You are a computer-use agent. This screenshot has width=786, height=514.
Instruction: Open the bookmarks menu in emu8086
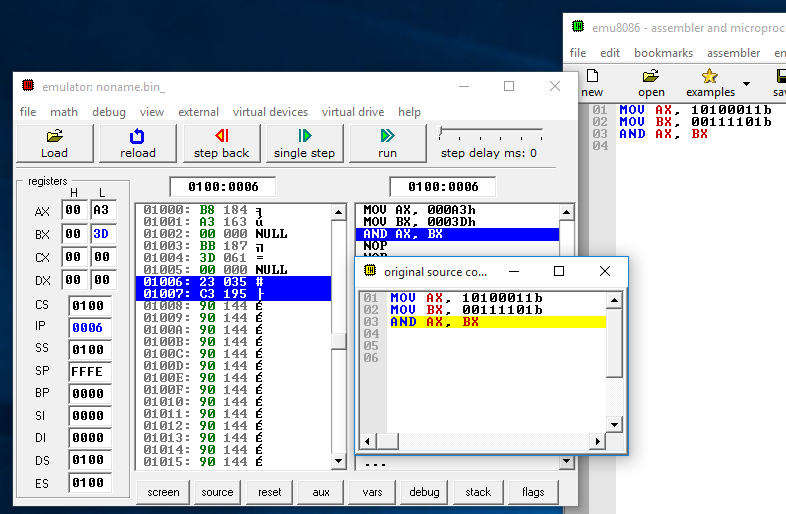click(x=662, y=53)
